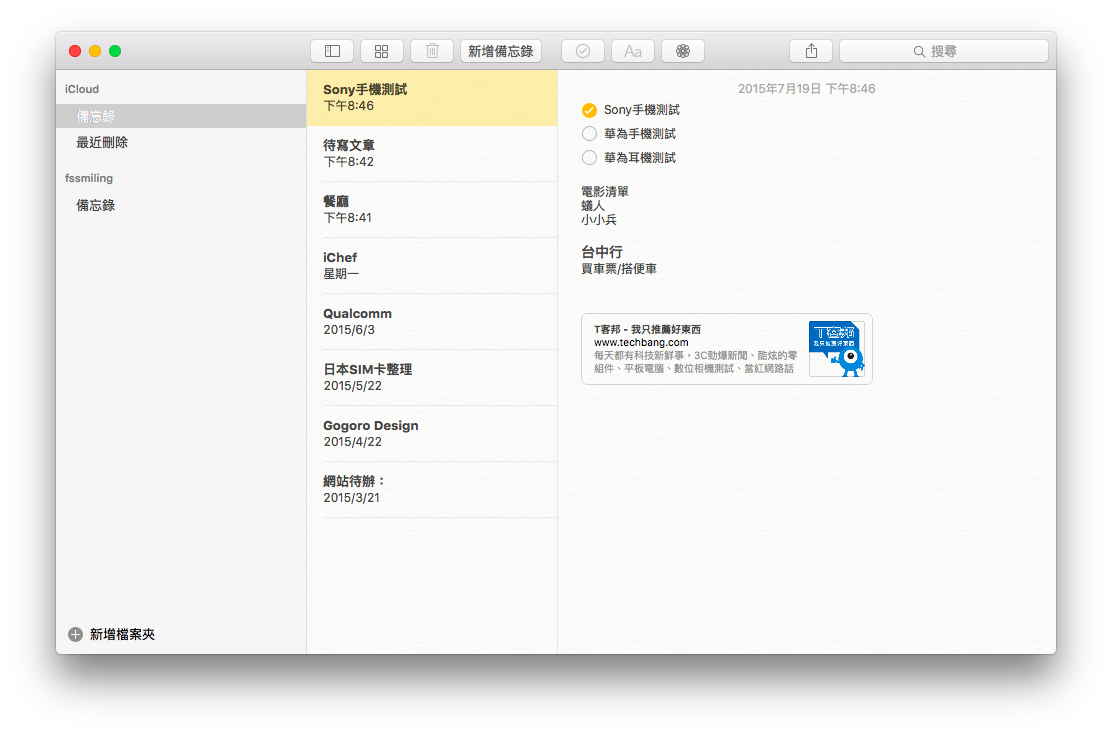Open the 待寫文章 note
This screenshot has height=734, width=1112.
[432, 153]
